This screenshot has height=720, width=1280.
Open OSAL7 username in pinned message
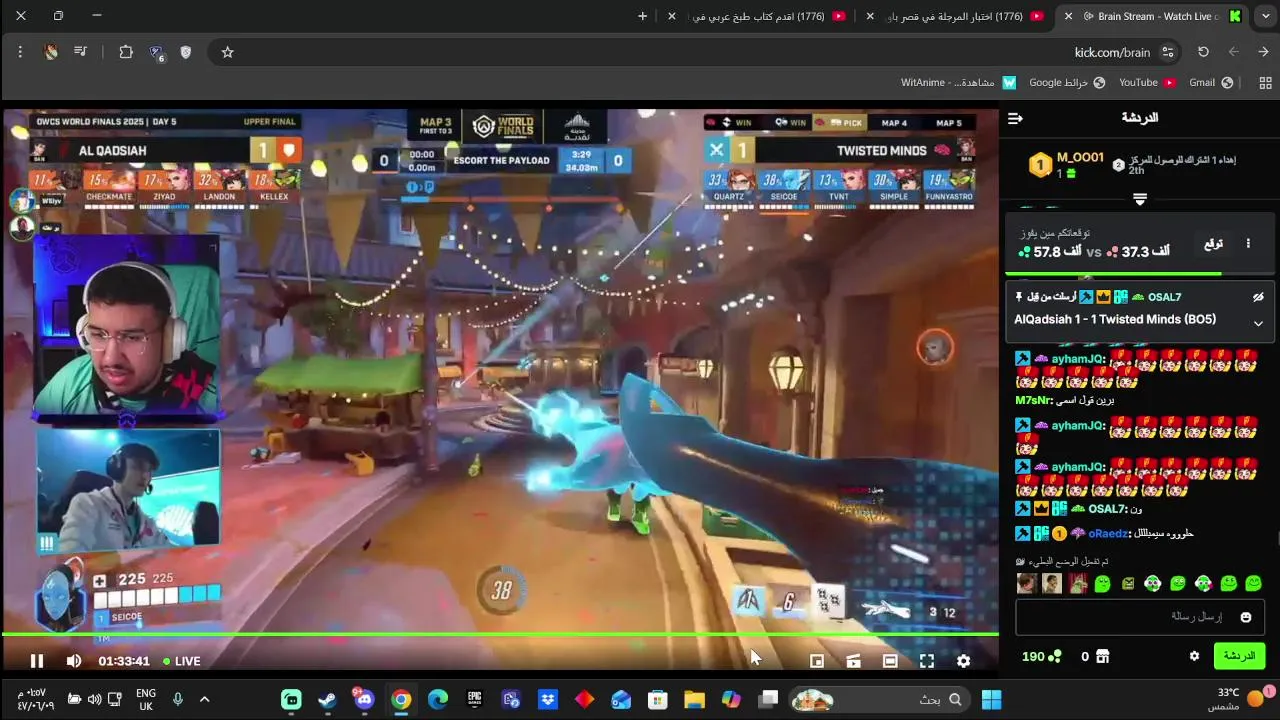[x=1164, y=297]
